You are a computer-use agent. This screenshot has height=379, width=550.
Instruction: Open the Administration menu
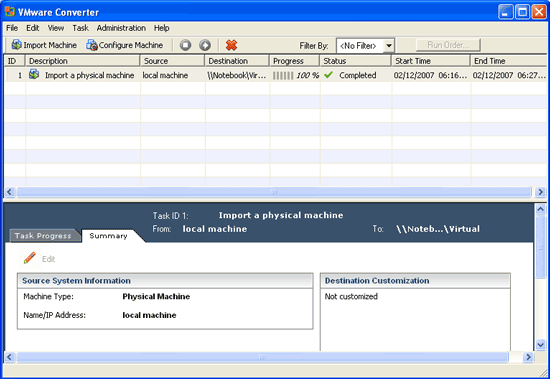point(121,28)
